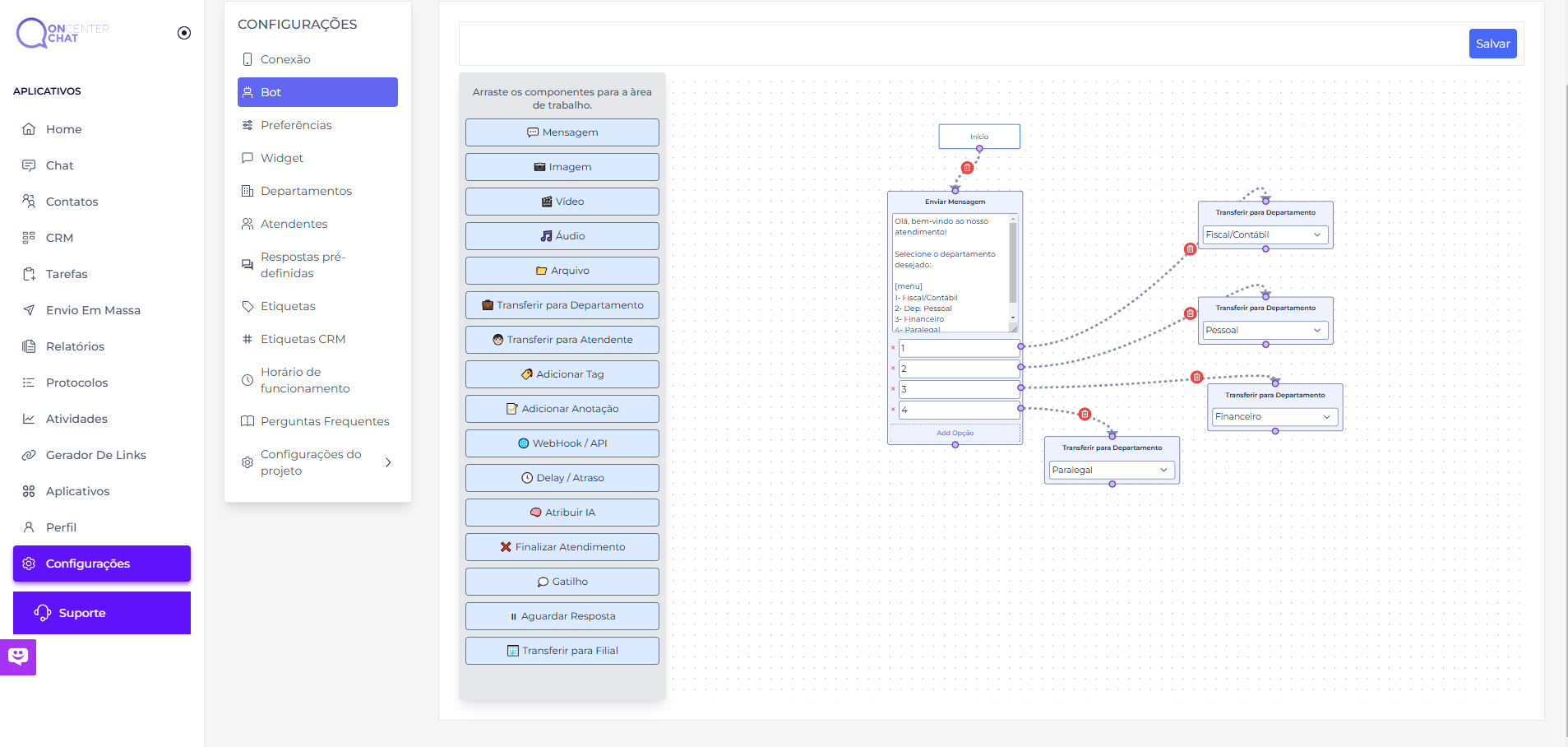Click the option 3 input field

pyautogui.click(x=959, y=389)
